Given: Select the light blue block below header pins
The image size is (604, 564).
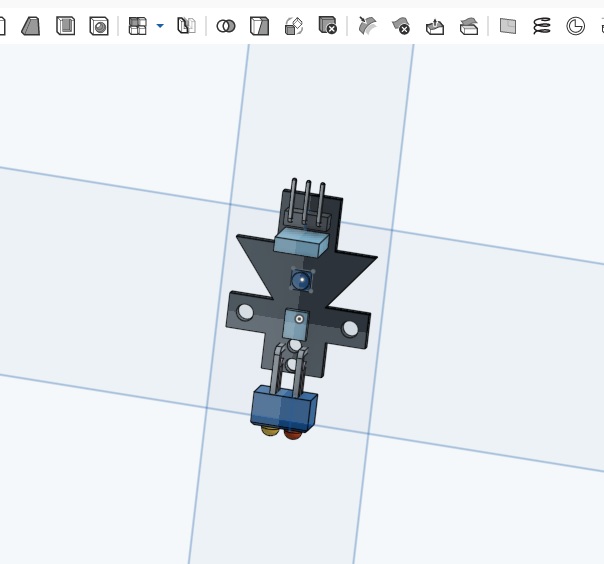Looking at the screenshot, I should click(302, 242).
